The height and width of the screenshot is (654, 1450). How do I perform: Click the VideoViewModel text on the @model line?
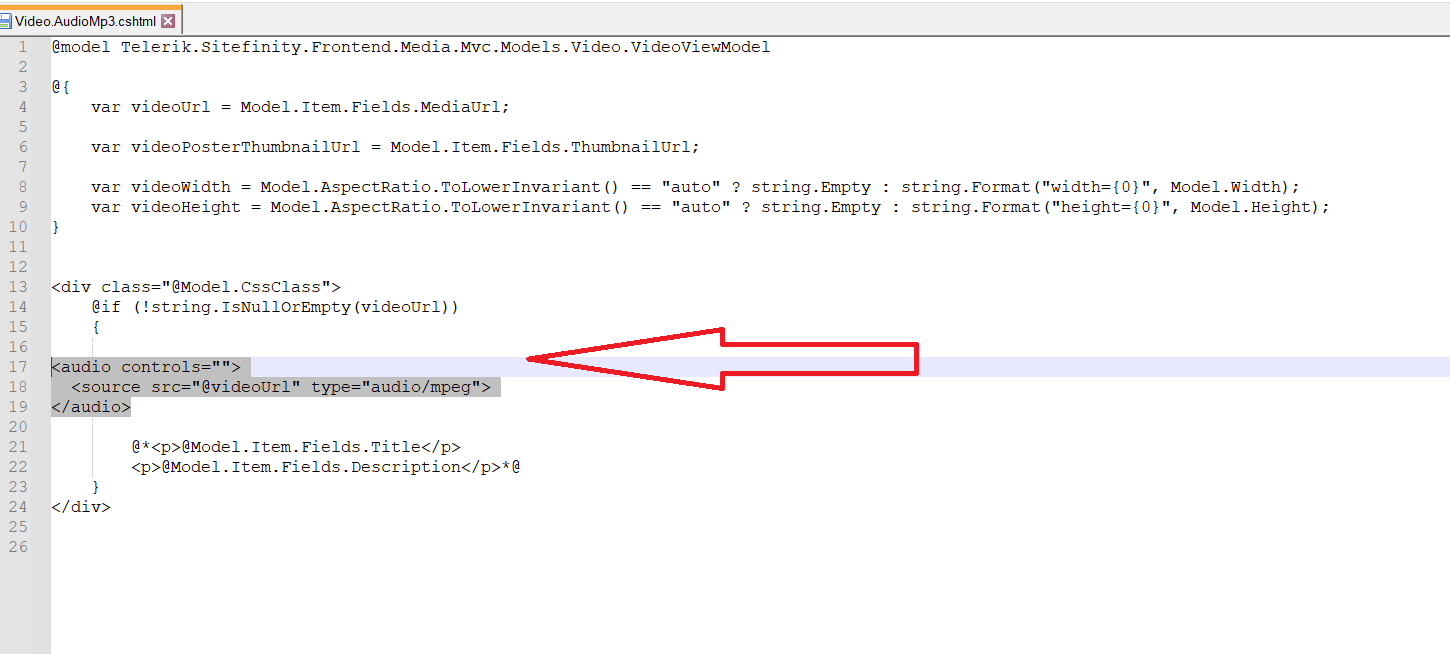pos(701,47)
